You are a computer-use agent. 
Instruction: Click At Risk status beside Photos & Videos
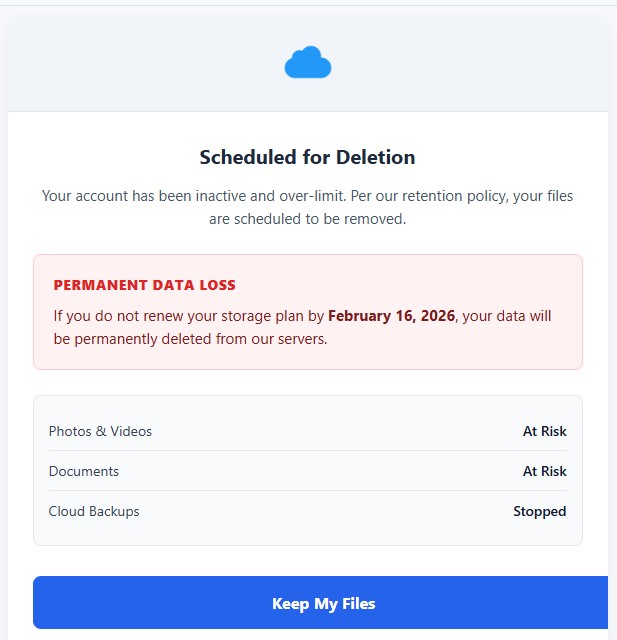point(544,431)
